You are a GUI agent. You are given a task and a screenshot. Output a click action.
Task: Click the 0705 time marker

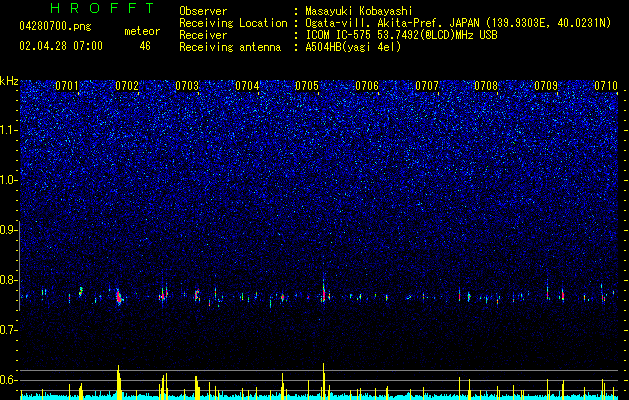click(307, 86)
